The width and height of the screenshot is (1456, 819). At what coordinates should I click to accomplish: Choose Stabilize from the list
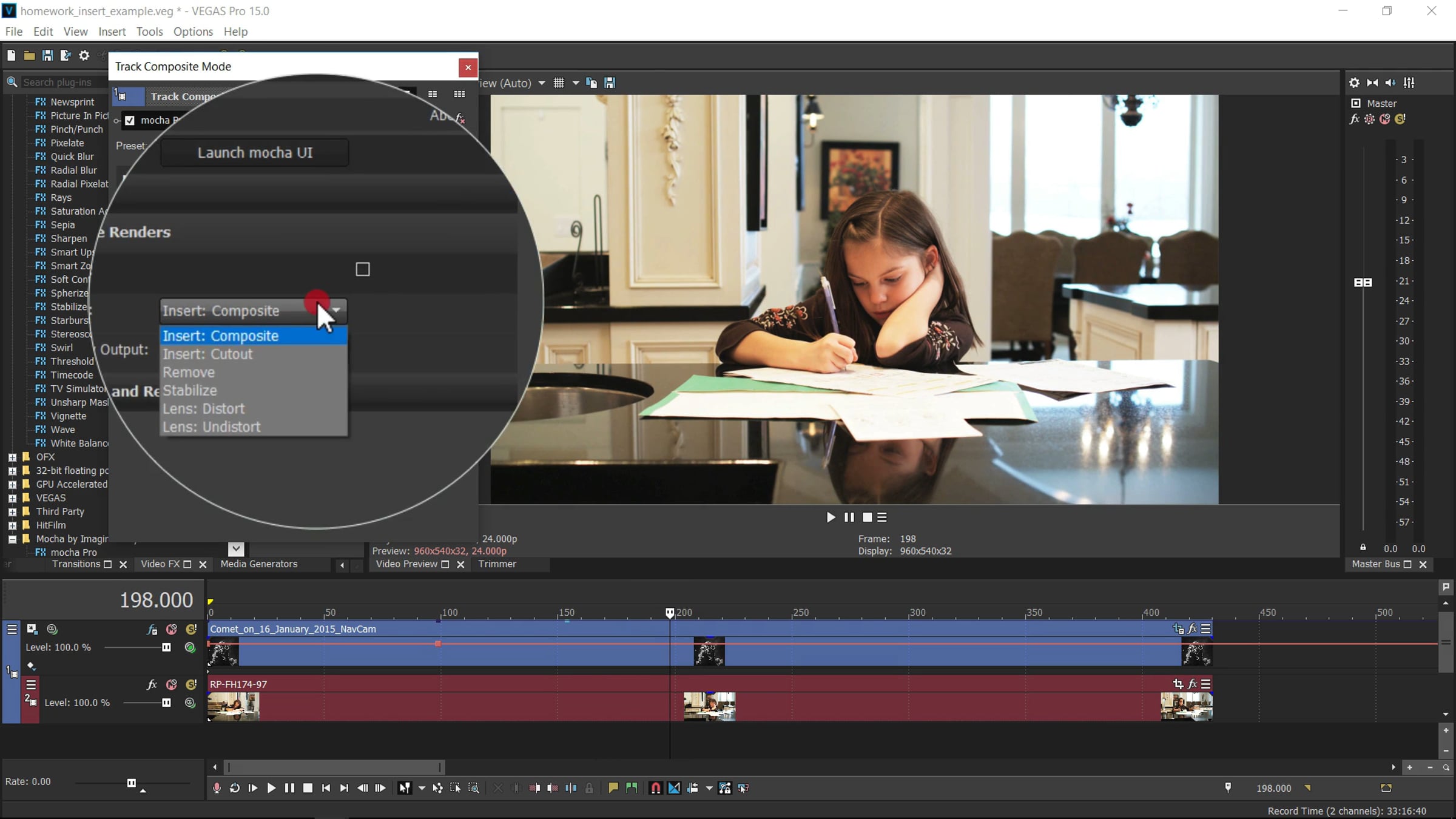254,391
